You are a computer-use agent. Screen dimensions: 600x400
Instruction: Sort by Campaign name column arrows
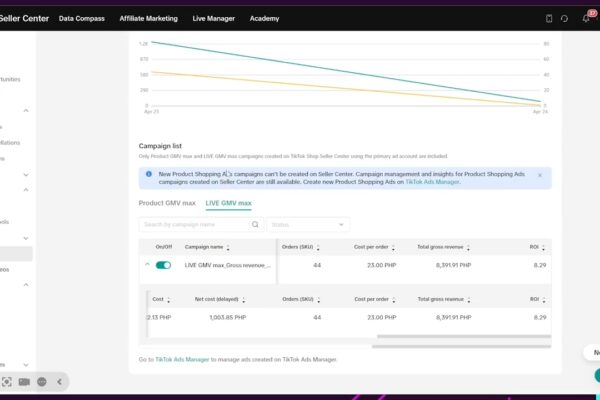point(228,248)
